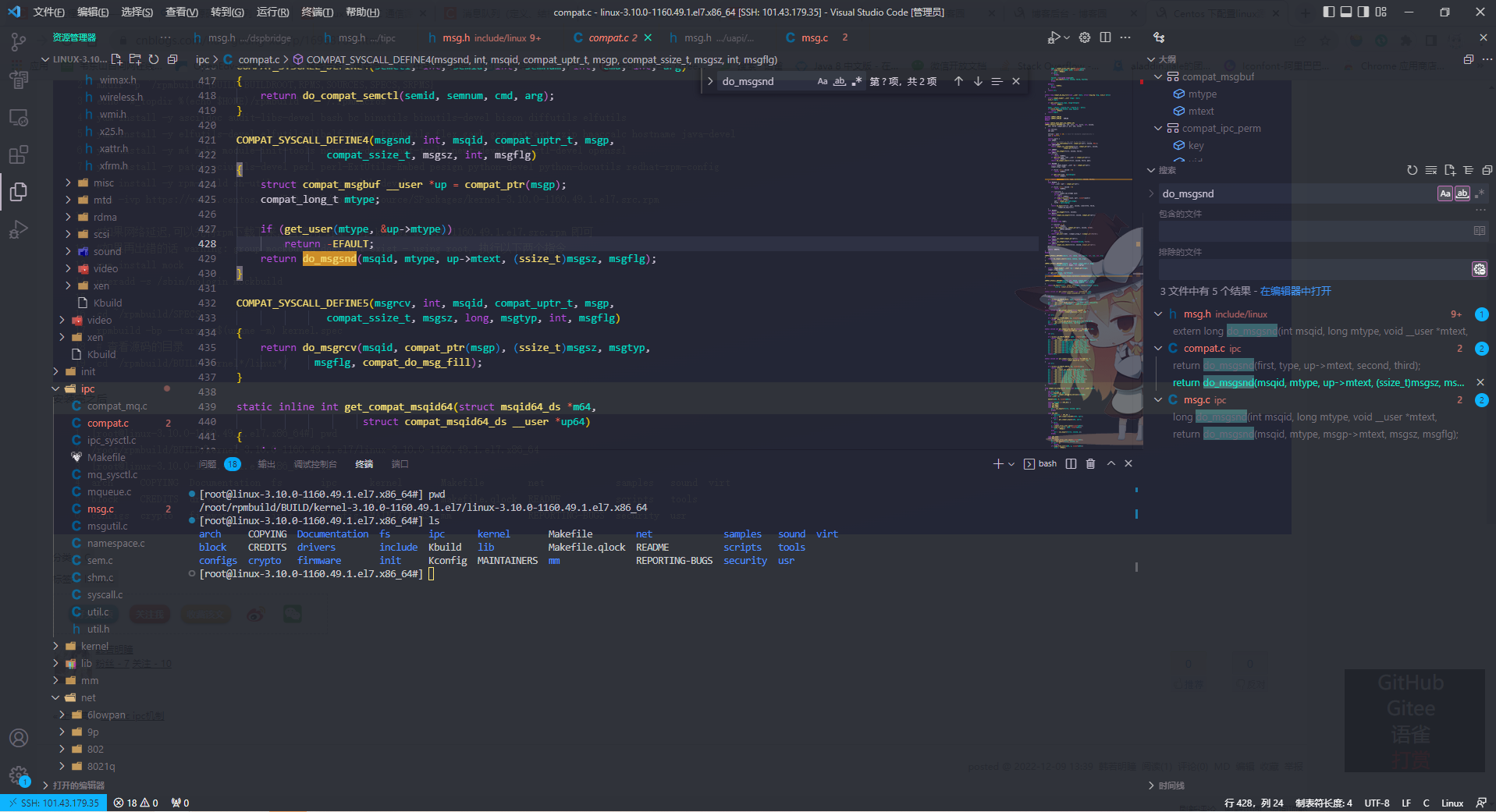Click 在编辑器中打开 link

[1295, 291]
